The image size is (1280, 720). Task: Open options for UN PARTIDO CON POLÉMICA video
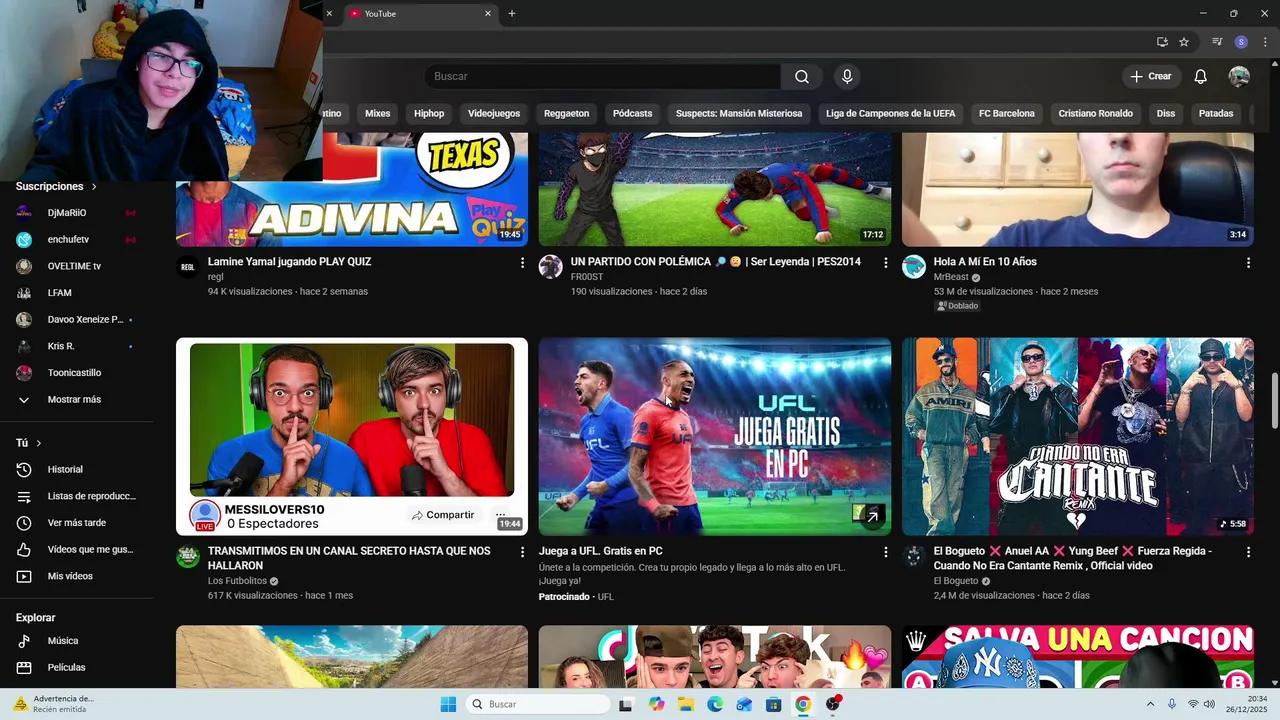(x=885, y=263)
